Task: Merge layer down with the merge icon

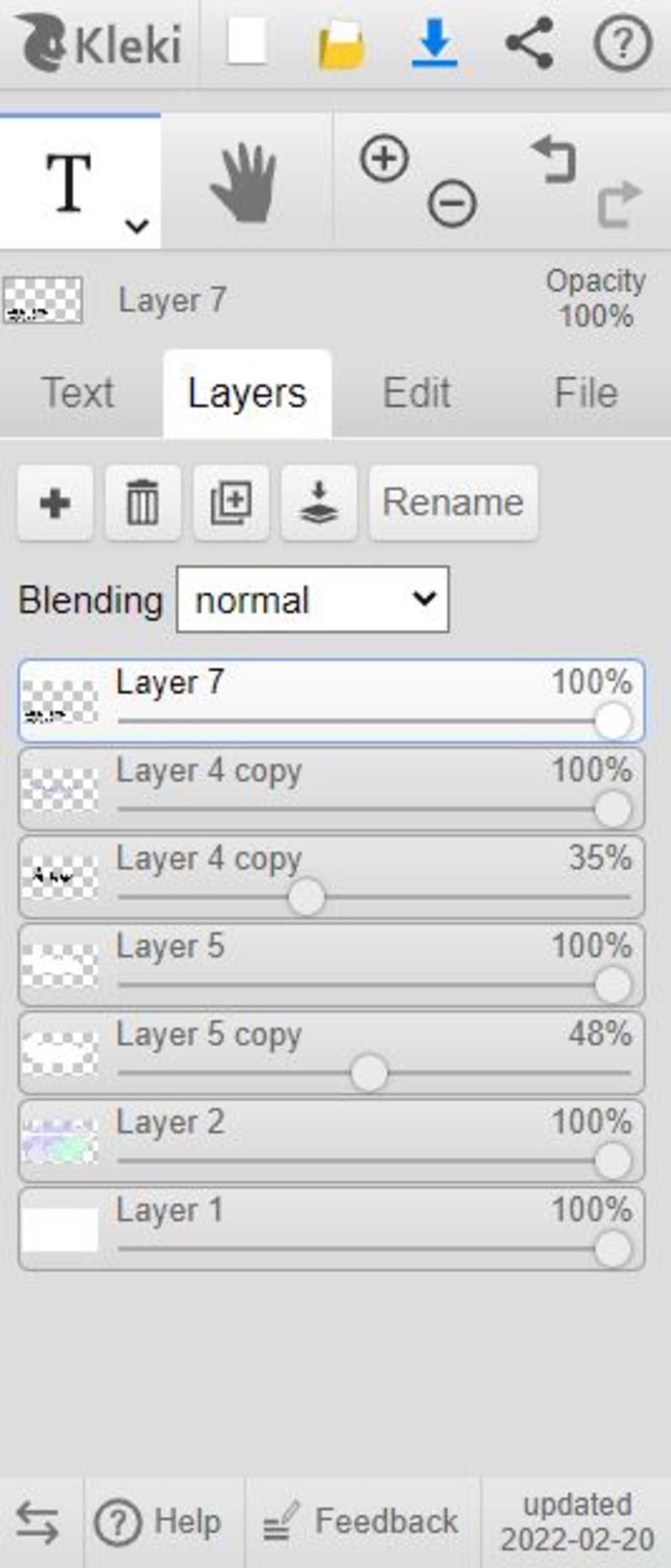Action: [319, 503]
